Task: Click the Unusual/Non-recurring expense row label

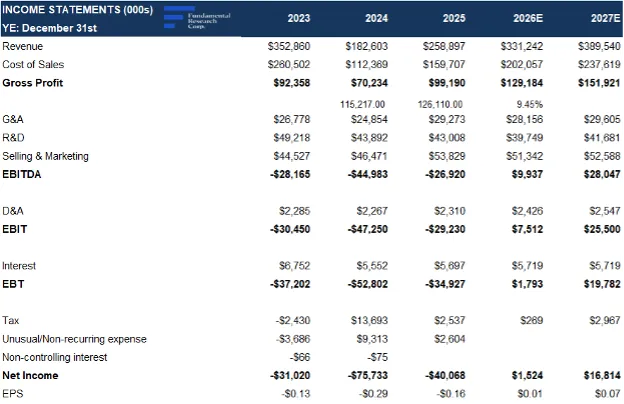Action: 74,339
